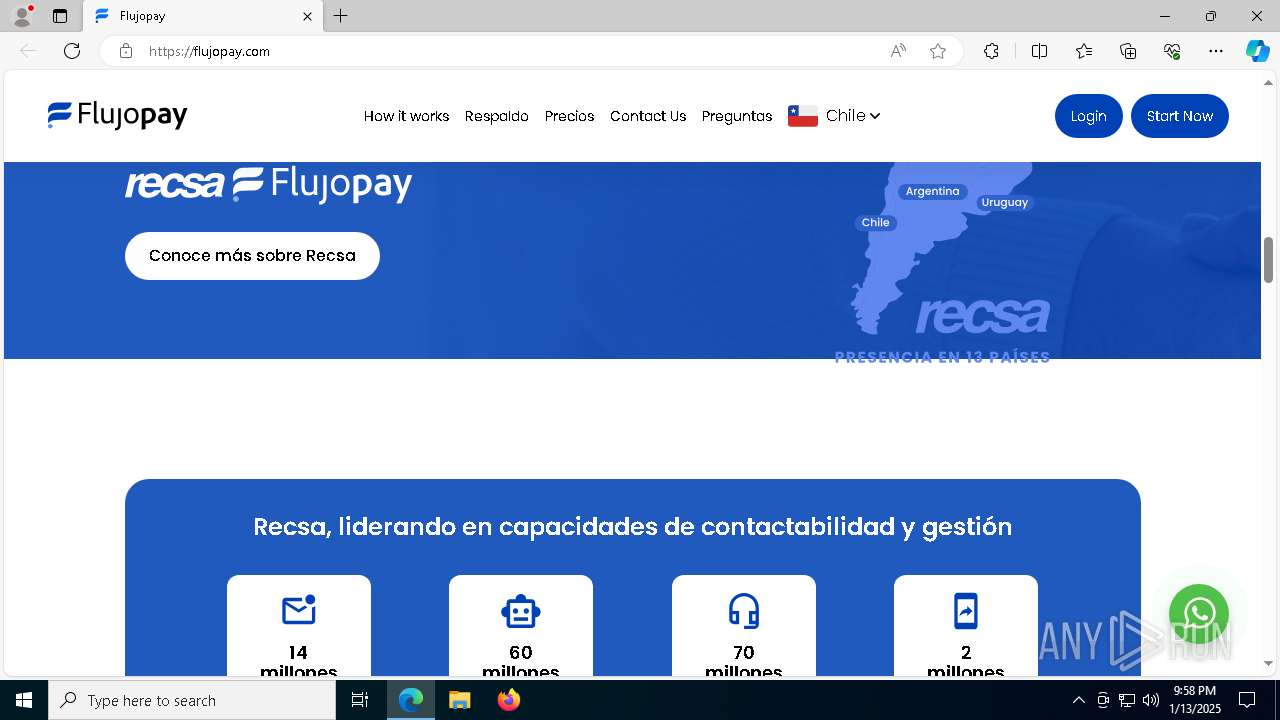
Task: Go to Contact Us in the navigation
Action: pyautogui.click(x=648, y=116)
